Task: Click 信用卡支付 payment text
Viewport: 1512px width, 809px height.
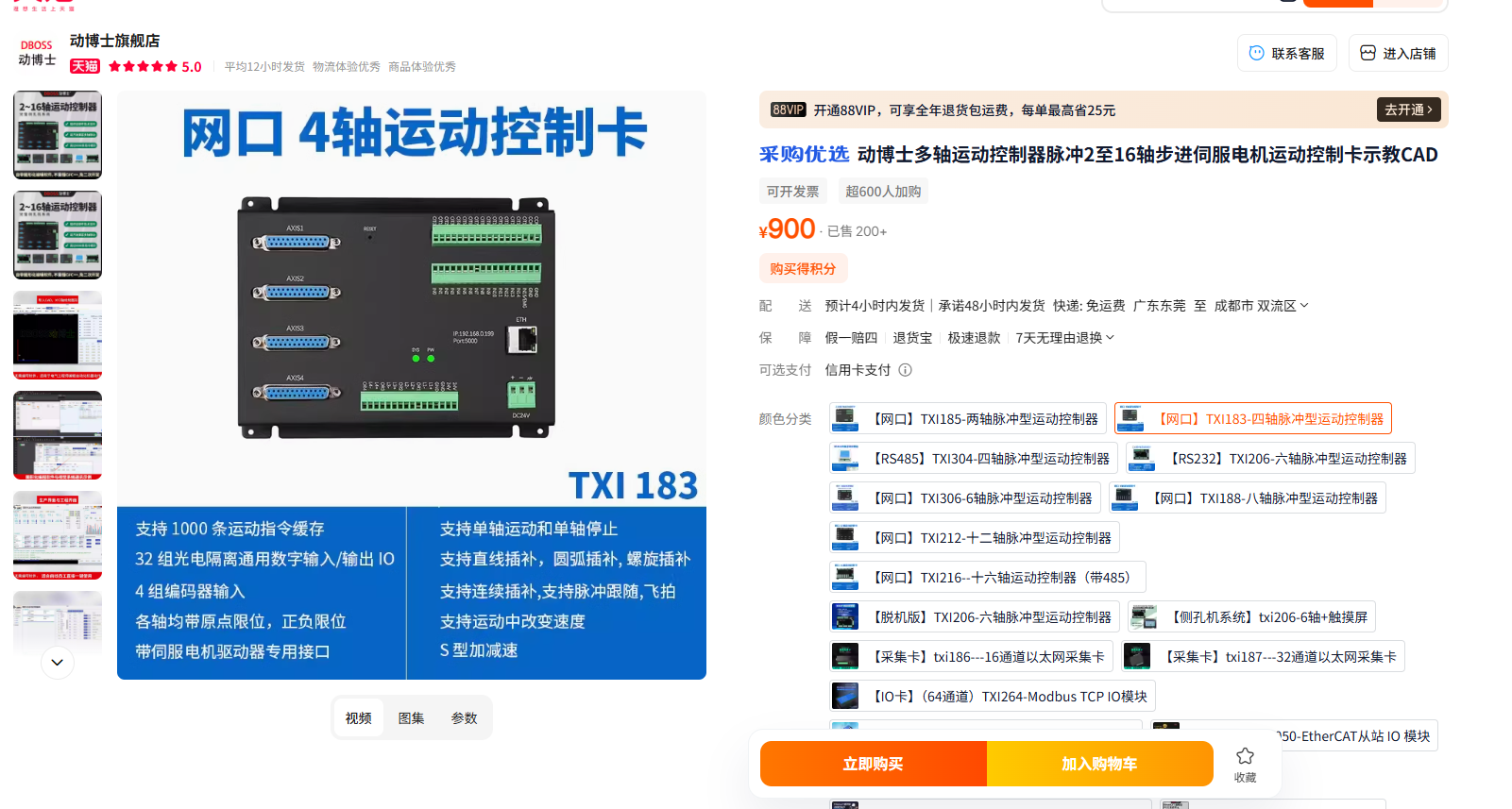Action: click(x=858, y=370)
